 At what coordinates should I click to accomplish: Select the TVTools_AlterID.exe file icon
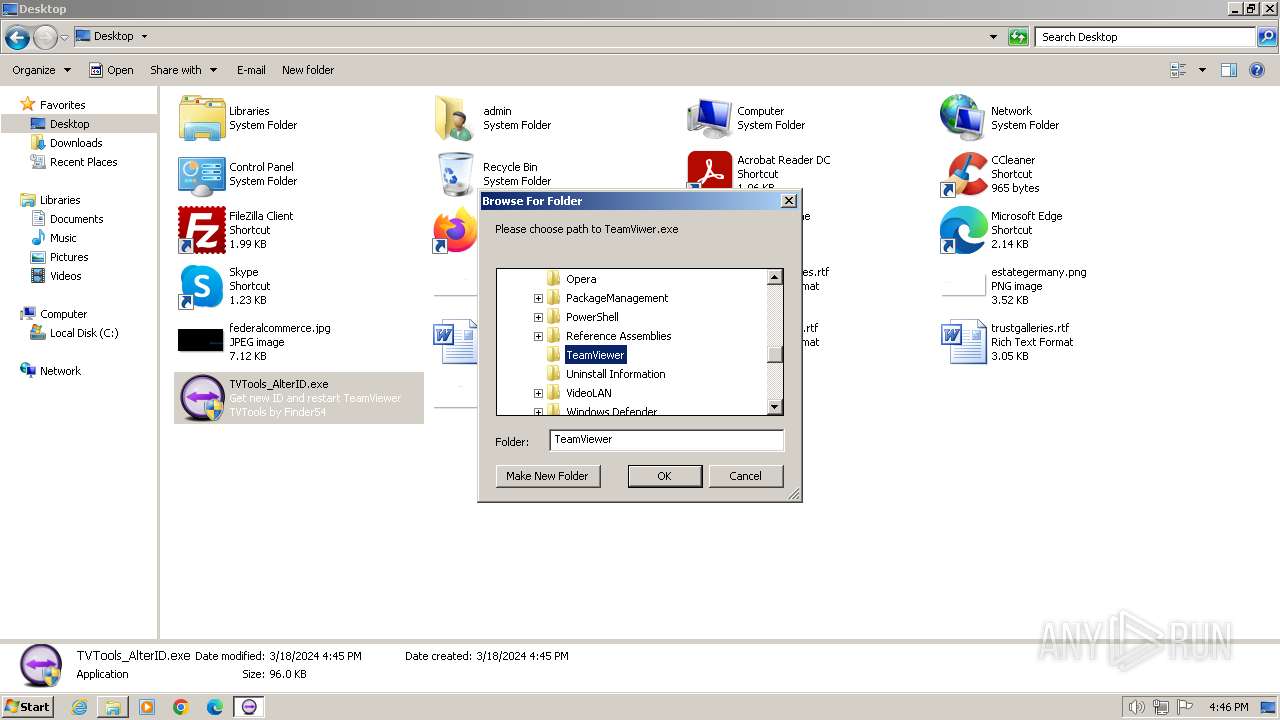click(202, 398)
